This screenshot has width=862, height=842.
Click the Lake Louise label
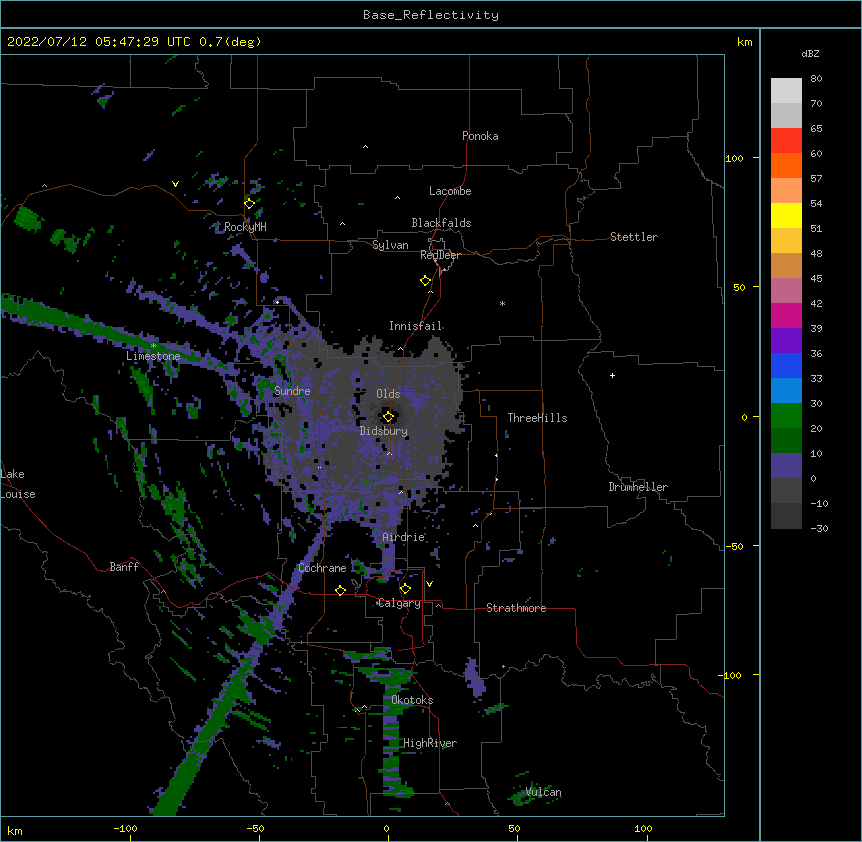click(18, 484)
